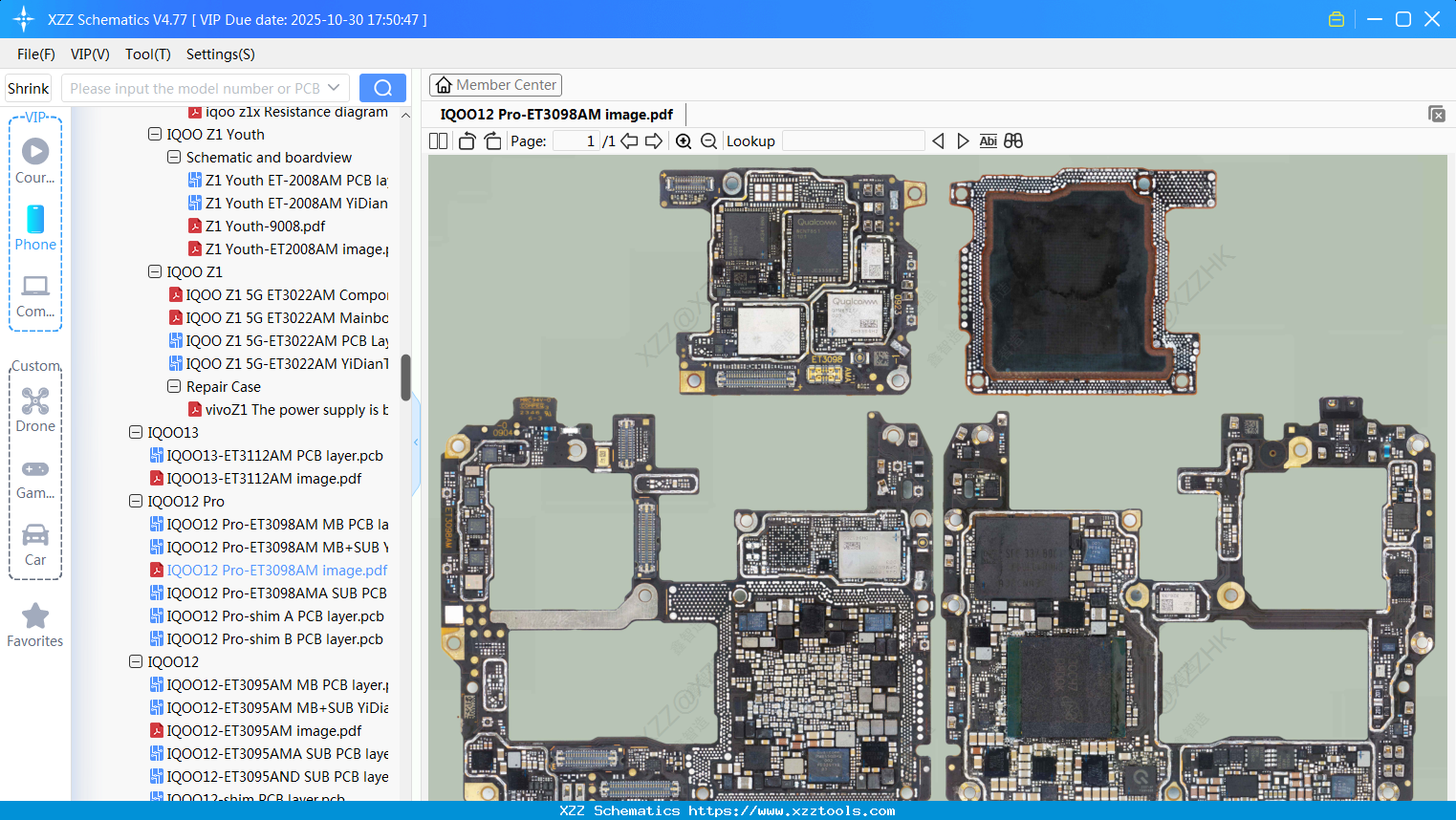1456x820 pixels.
Task: Select the two-page layout icon
Action: (438, 140)
